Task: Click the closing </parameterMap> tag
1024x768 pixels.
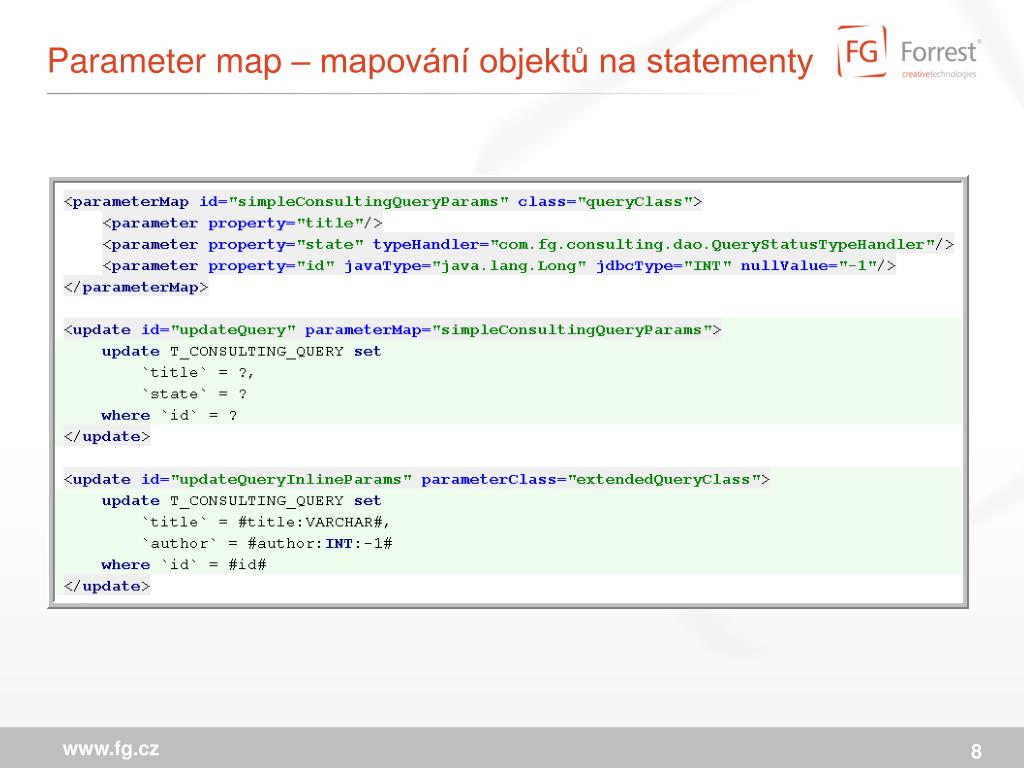Action: click(x=136, y=287)
